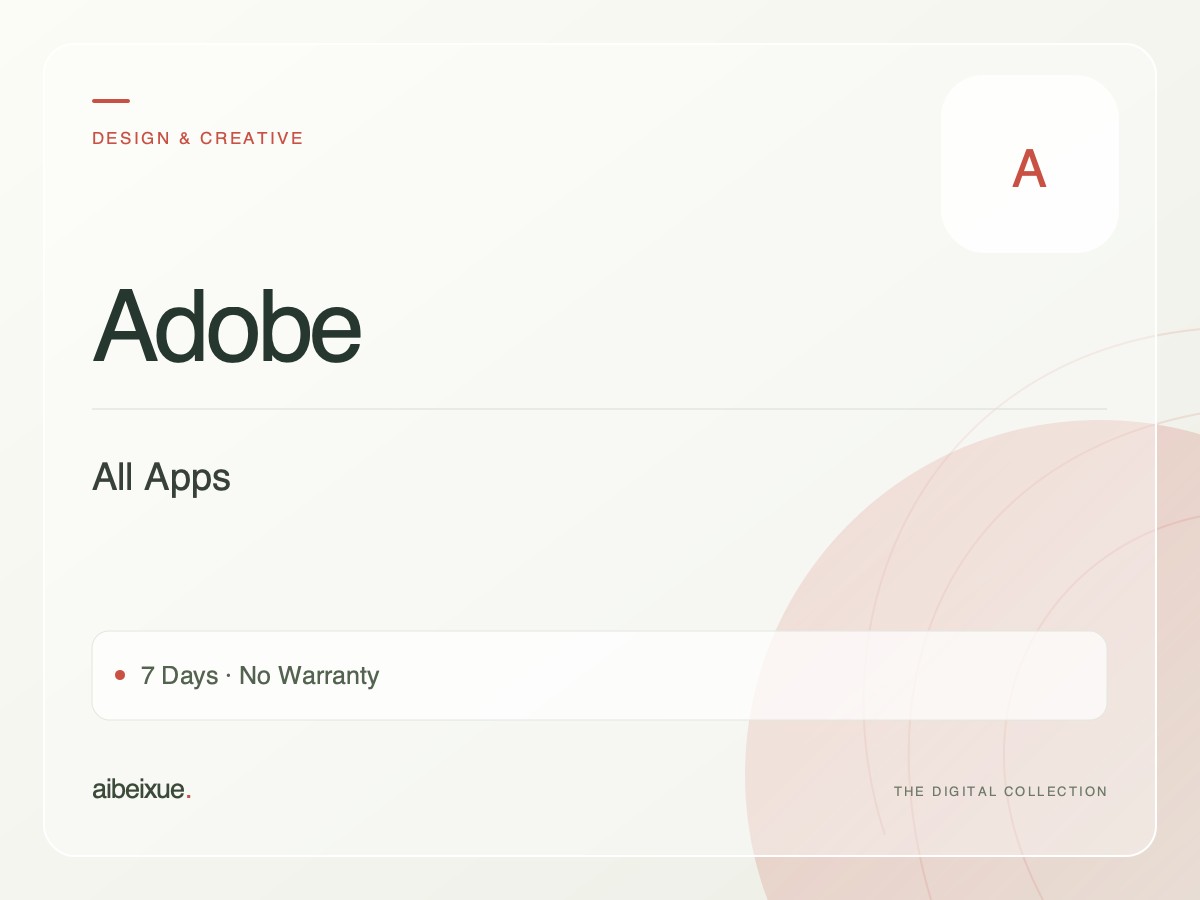Image resolution: width=1200 pixels, height=900 pixels.
Task: Open the 'aibeixue.' brand name
Action: 141,789
